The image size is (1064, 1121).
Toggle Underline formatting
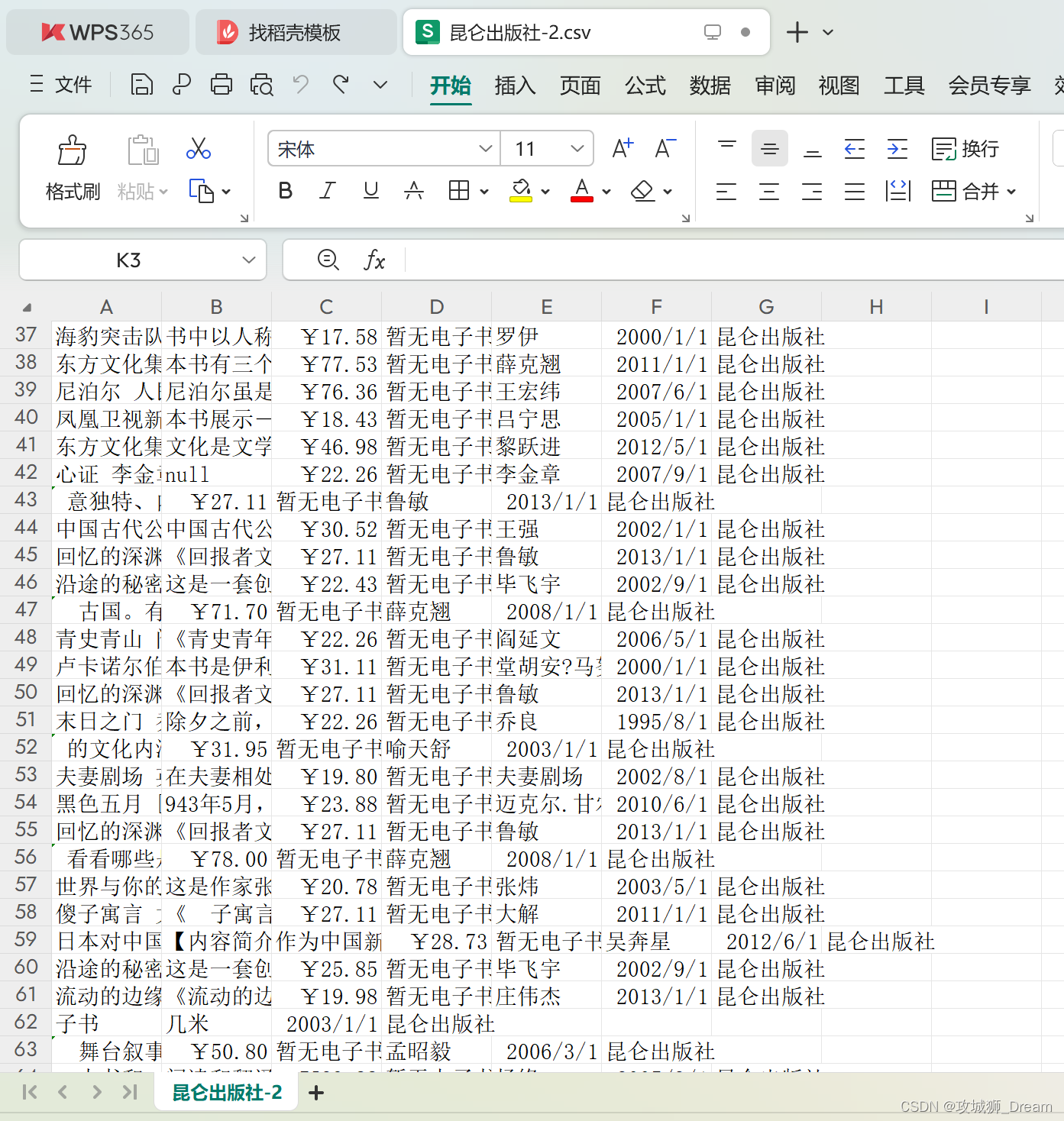click(371, 191)
